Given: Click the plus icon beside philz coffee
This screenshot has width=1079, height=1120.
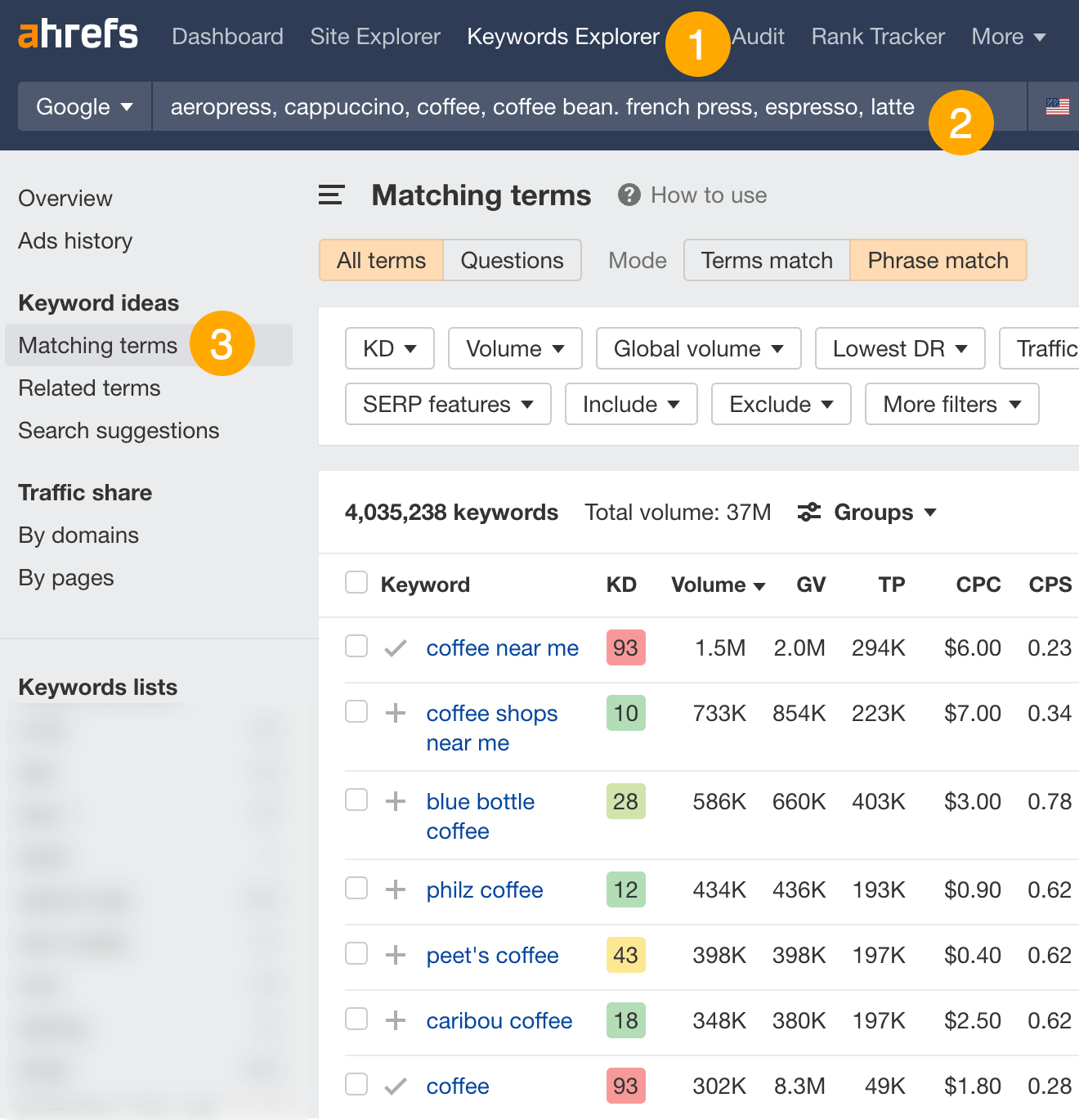Looking at the screenshot, I should pyautogui.click(x=396, y=889).
